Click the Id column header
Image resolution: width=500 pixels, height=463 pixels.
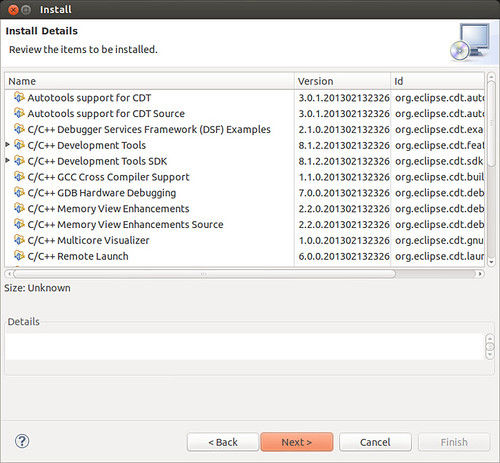pos(437,81)
